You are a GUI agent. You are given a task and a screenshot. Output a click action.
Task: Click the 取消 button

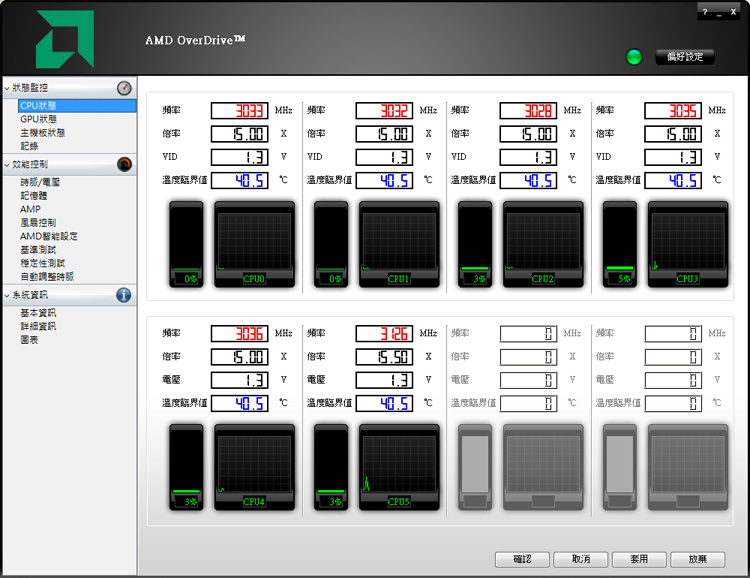coord(581,559)
